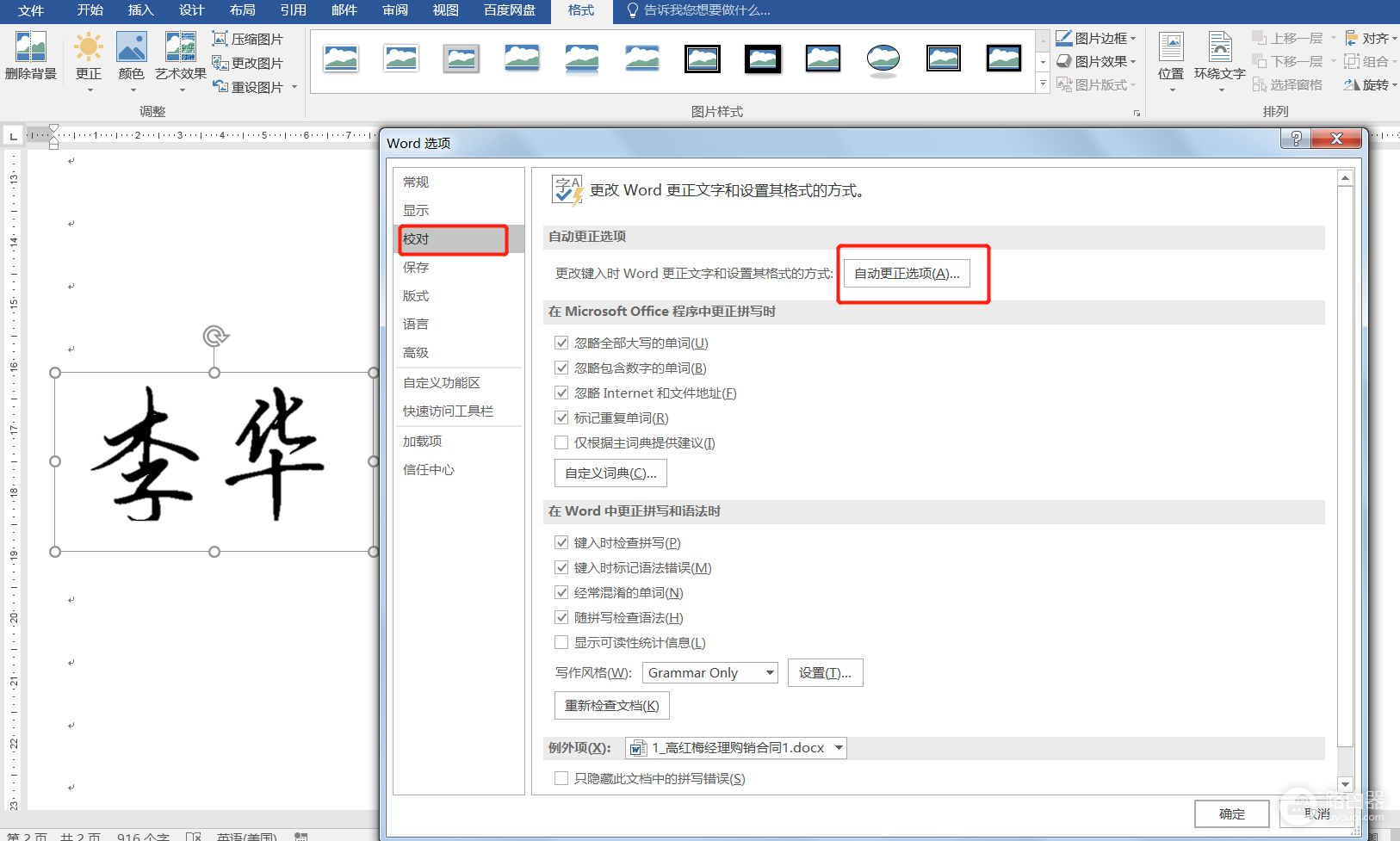This screenshot has height=841, width=1400.
Task: Enable 显示可读性统计信息 checkbox
Action: (561, 642)
